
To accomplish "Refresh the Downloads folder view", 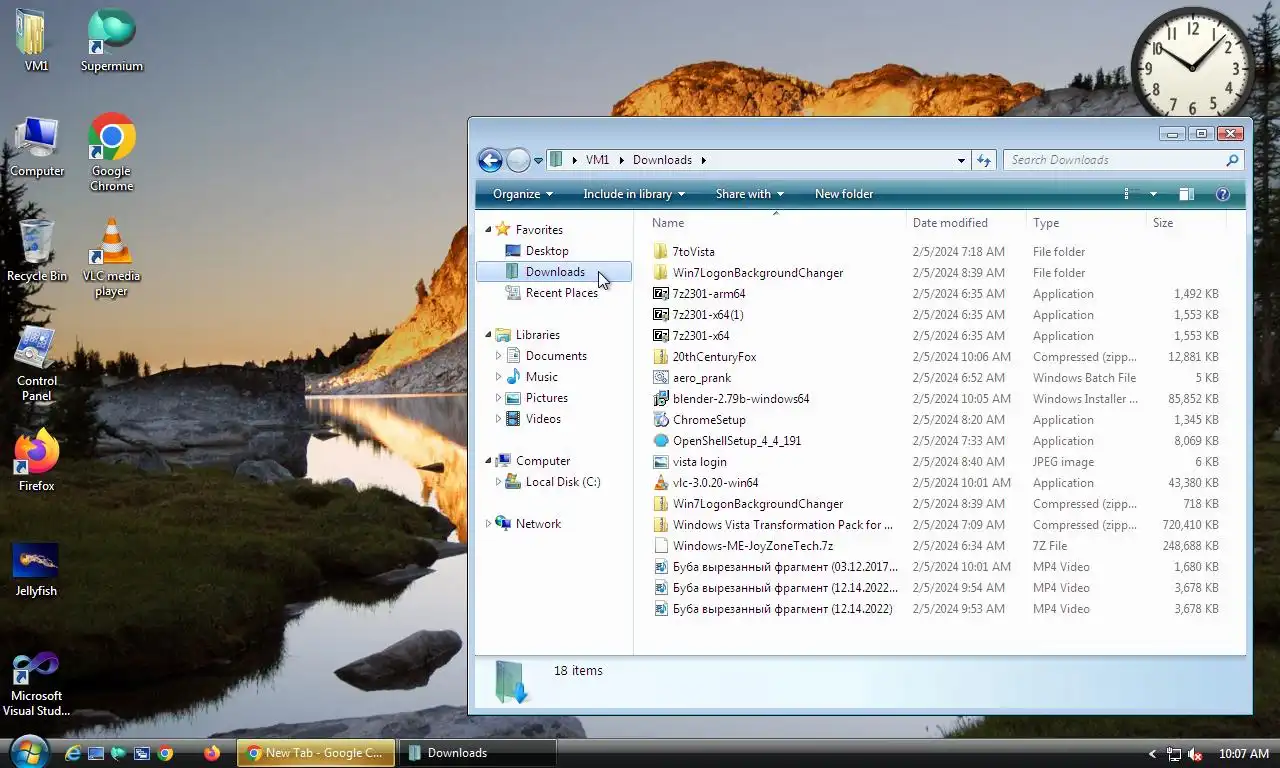I will [984, 160].
